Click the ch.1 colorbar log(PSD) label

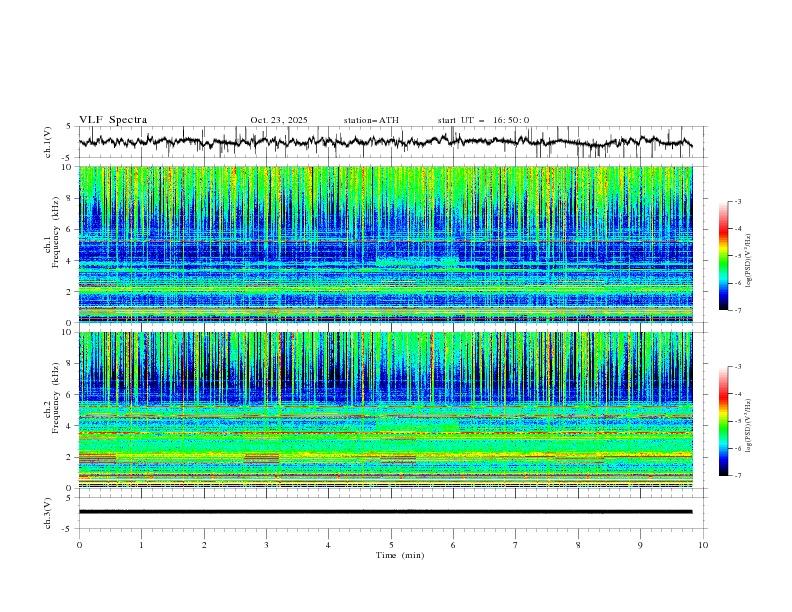pos(750,261)
